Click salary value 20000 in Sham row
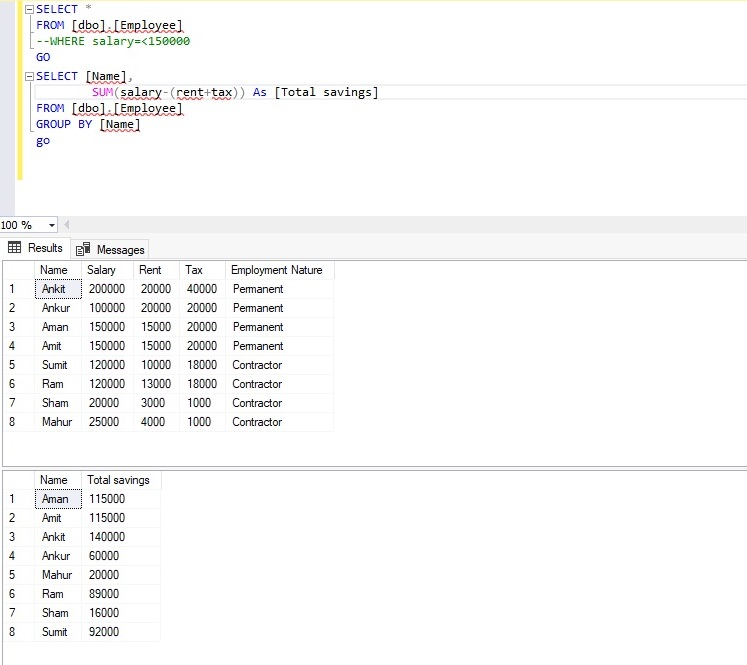The height and width of the screenshot is (665, 747). pos(107,403)
